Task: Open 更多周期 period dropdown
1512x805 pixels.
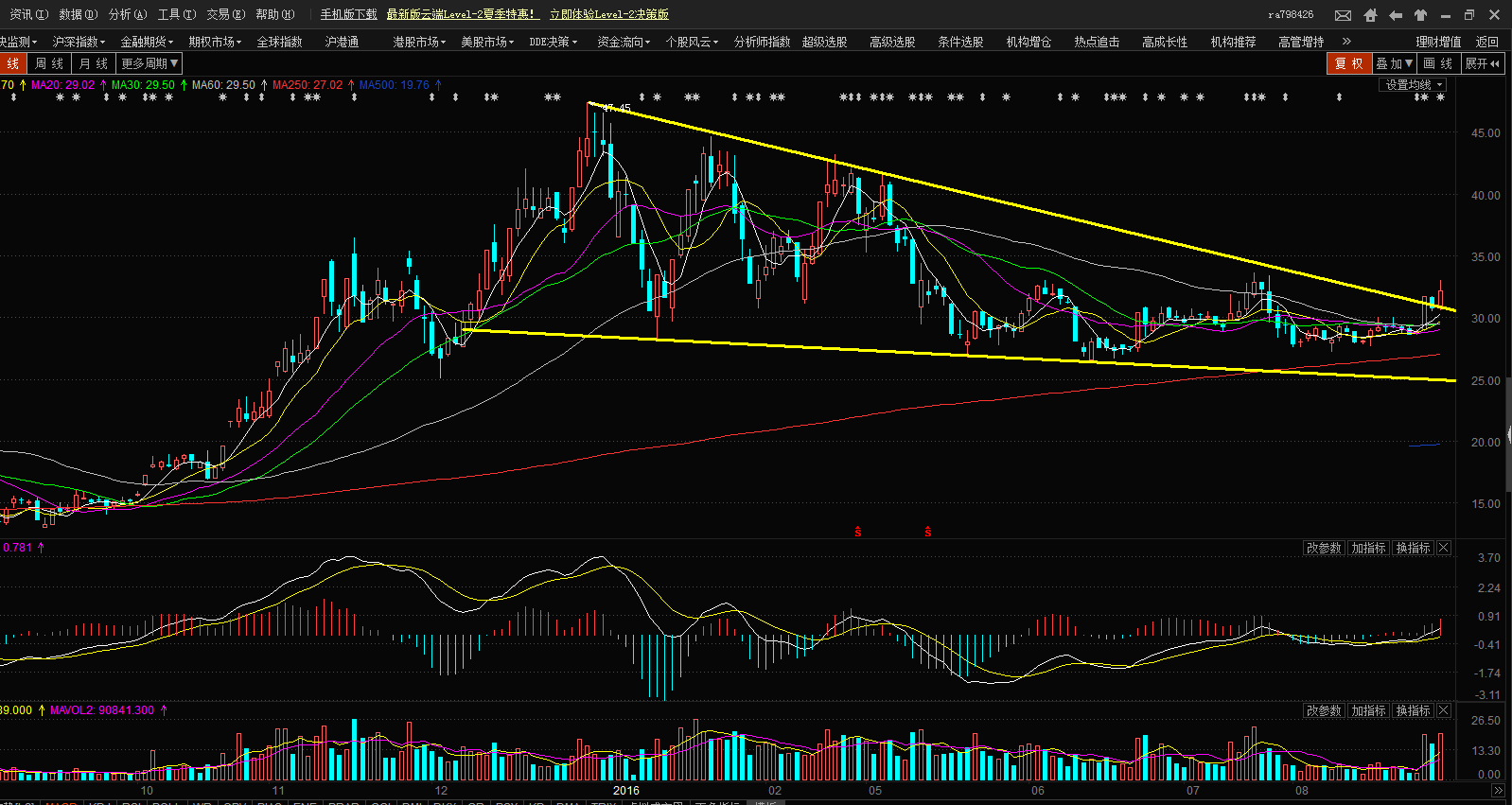Action: click(x=149, y=63)
